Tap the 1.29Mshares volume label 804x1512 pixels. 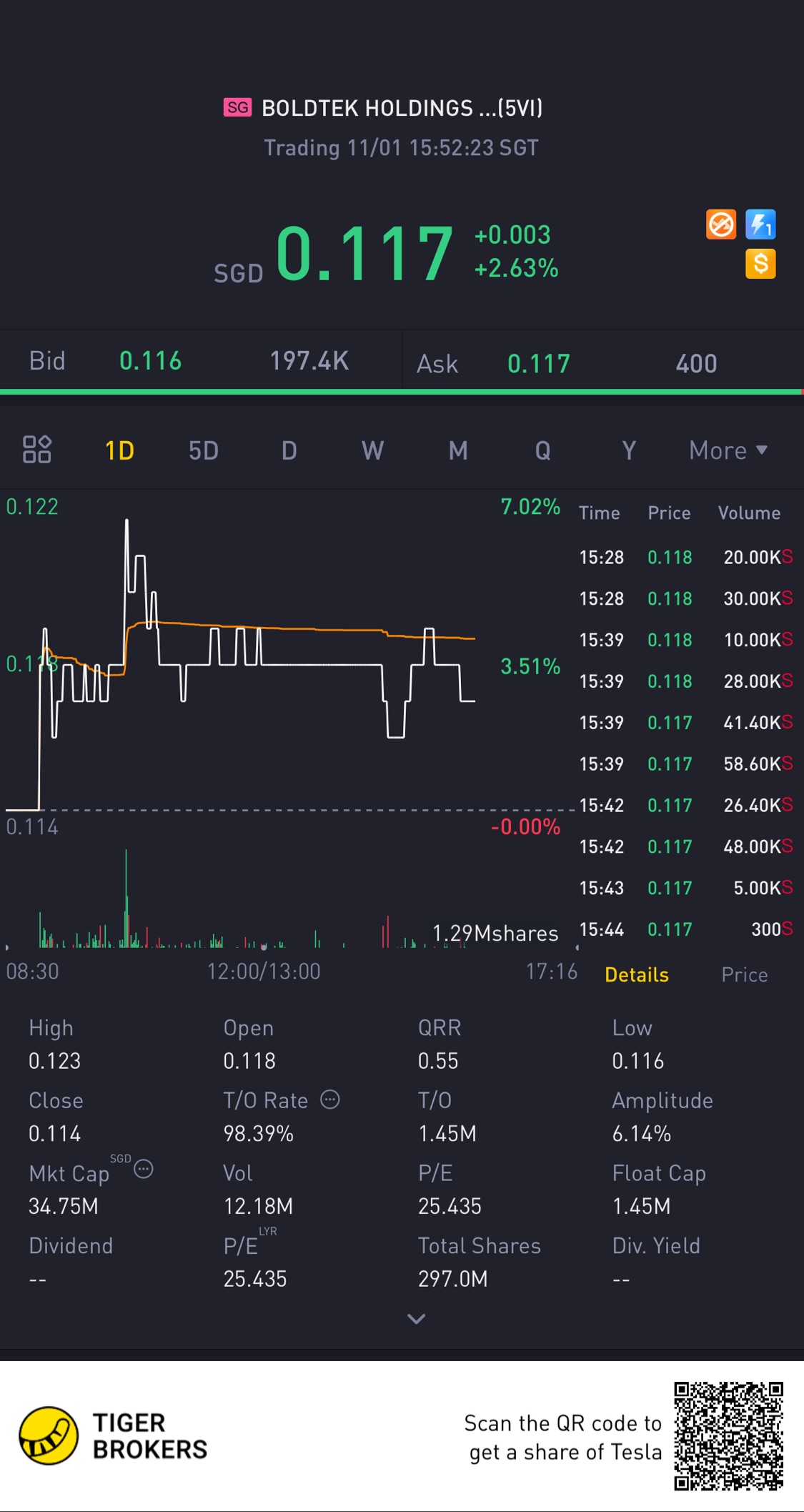click(x=495, y=934)
